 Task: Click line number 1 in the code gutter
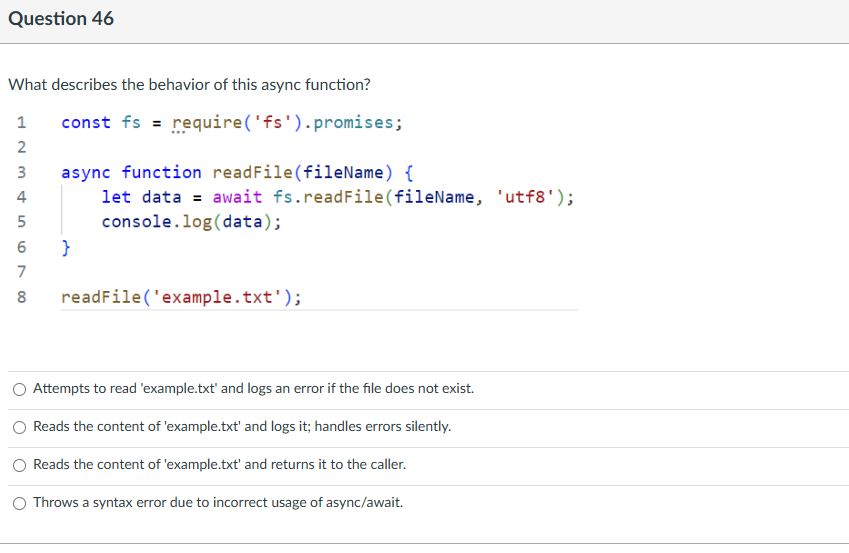coord(21,123)
